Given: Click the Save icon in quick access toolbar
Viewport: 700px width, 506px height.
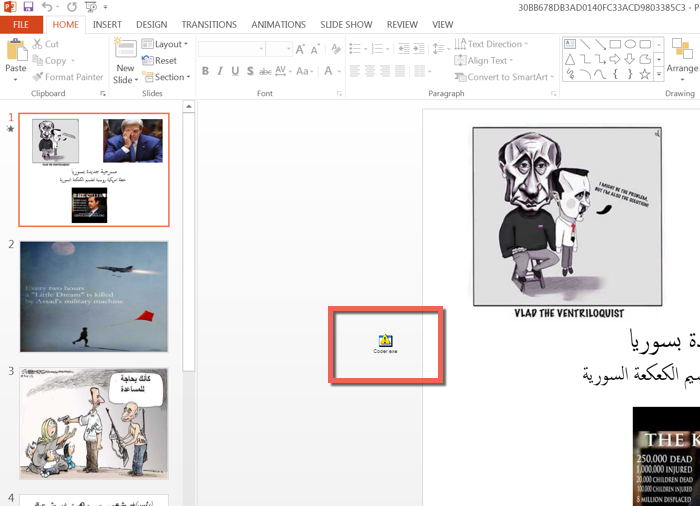Looking at the screenshot, I should pyautogui.click(x=28, y=7).
